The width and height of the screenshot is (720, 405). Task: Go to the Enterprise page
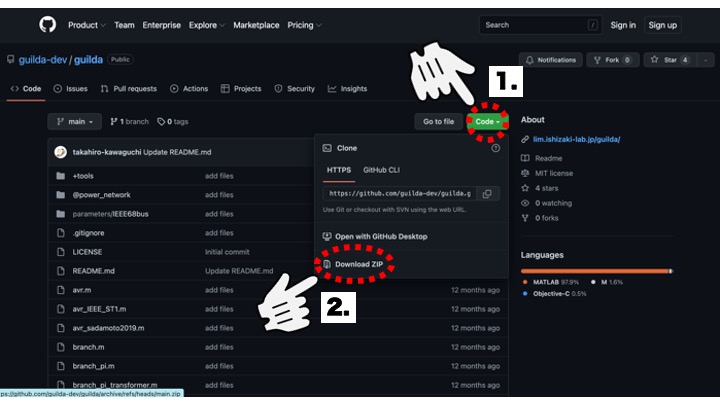click(x=162, y=25)
